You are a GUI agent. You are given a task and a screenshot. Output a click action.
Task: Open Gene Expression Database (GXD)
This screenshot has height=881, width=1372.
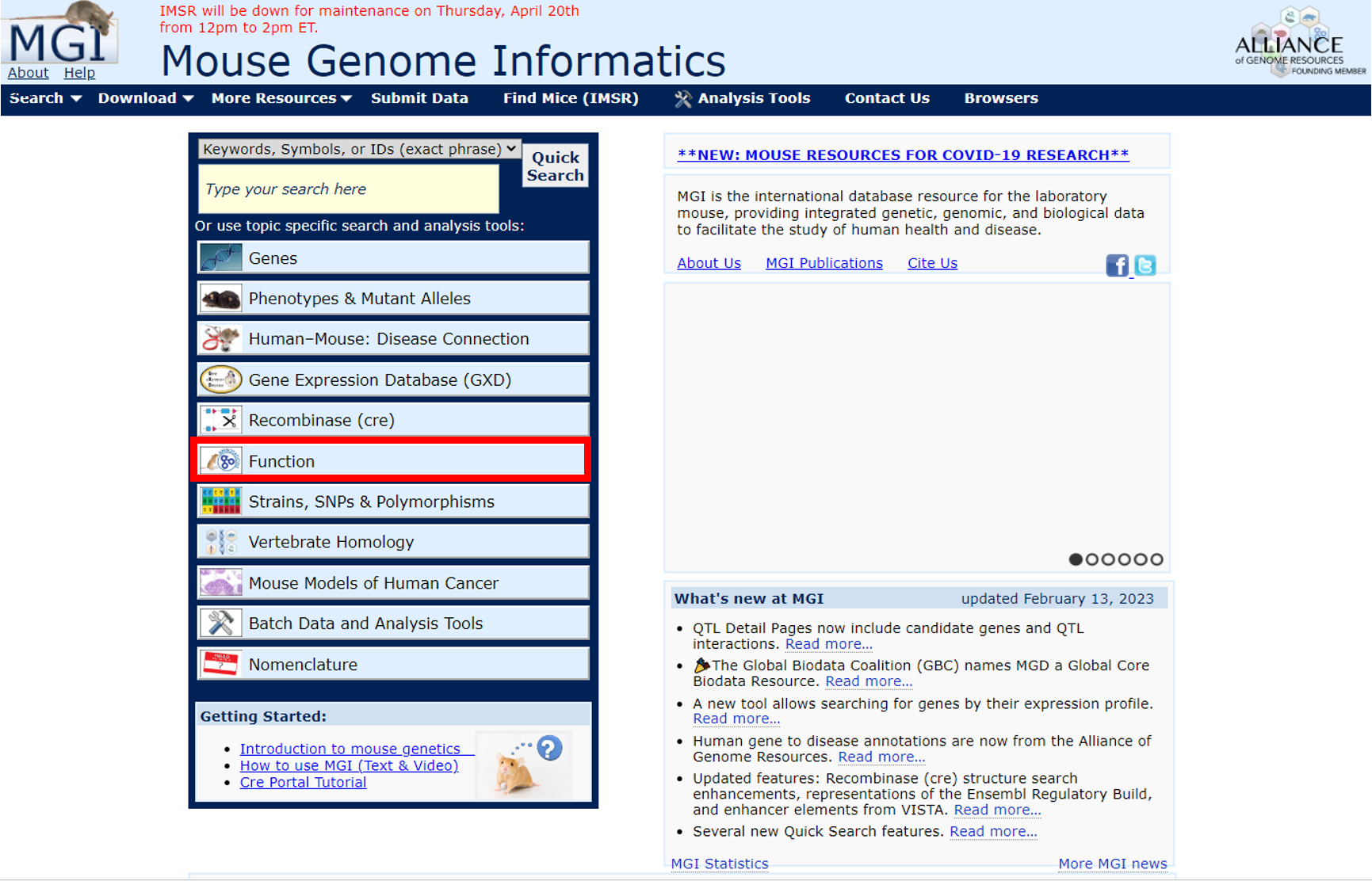click(x=393, y=379)
